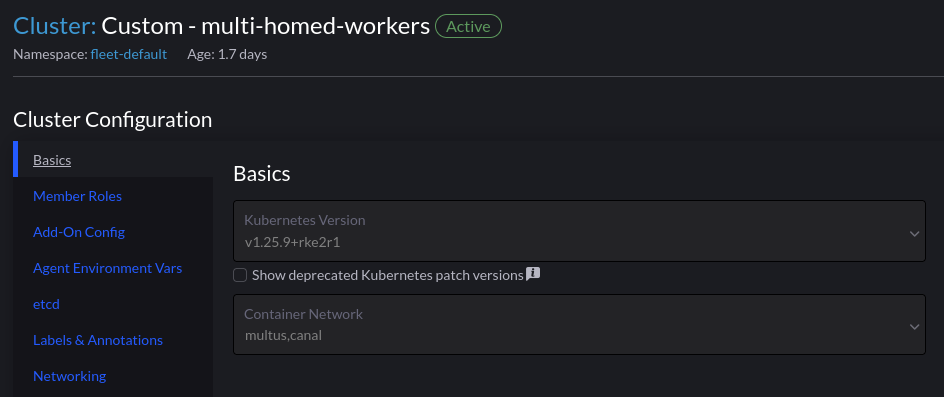Viewport: 944px width, 397px height.
Task: Open the Add-On Config tab
Action: pyautogui.click(x=79, y=232)
